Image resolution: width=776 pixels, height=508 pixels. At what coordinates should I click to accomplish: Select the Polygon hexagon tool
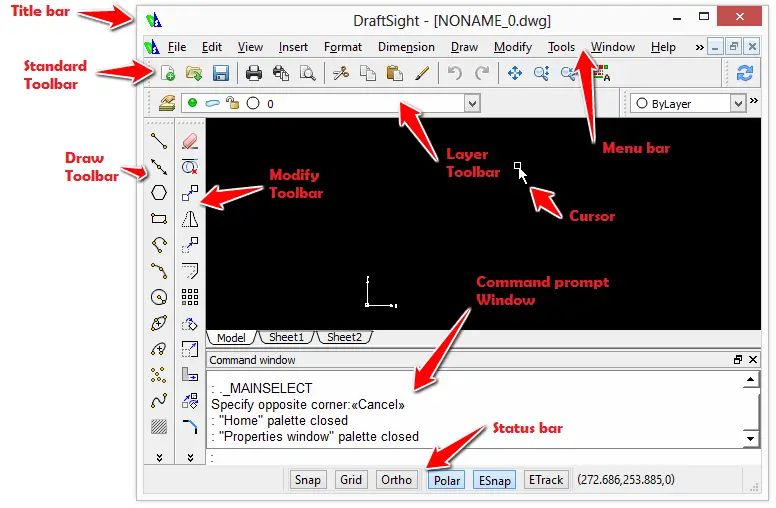coord(159,193)
